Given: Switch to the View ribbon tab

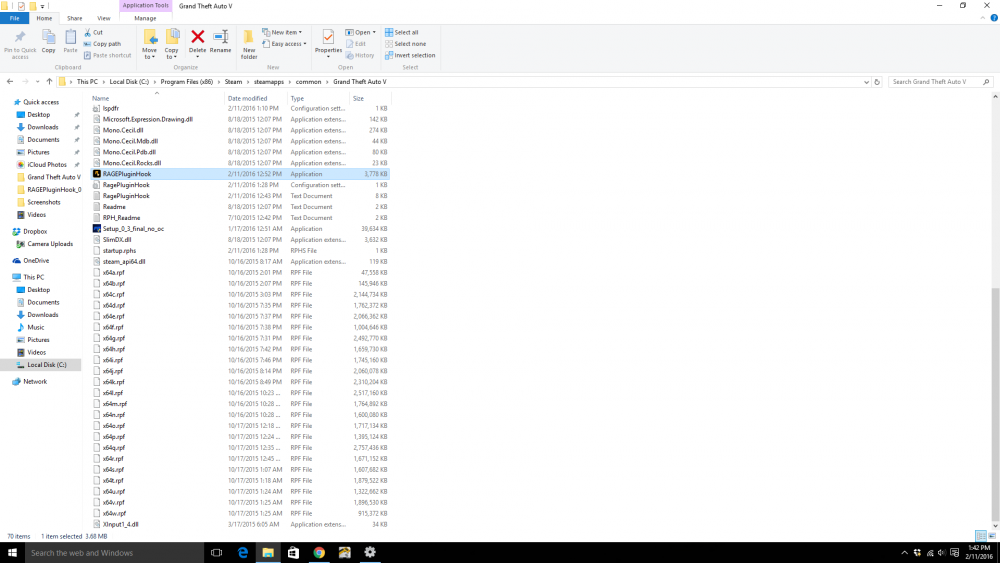Looking at the screenshot, I should click(x=103, y=18).
